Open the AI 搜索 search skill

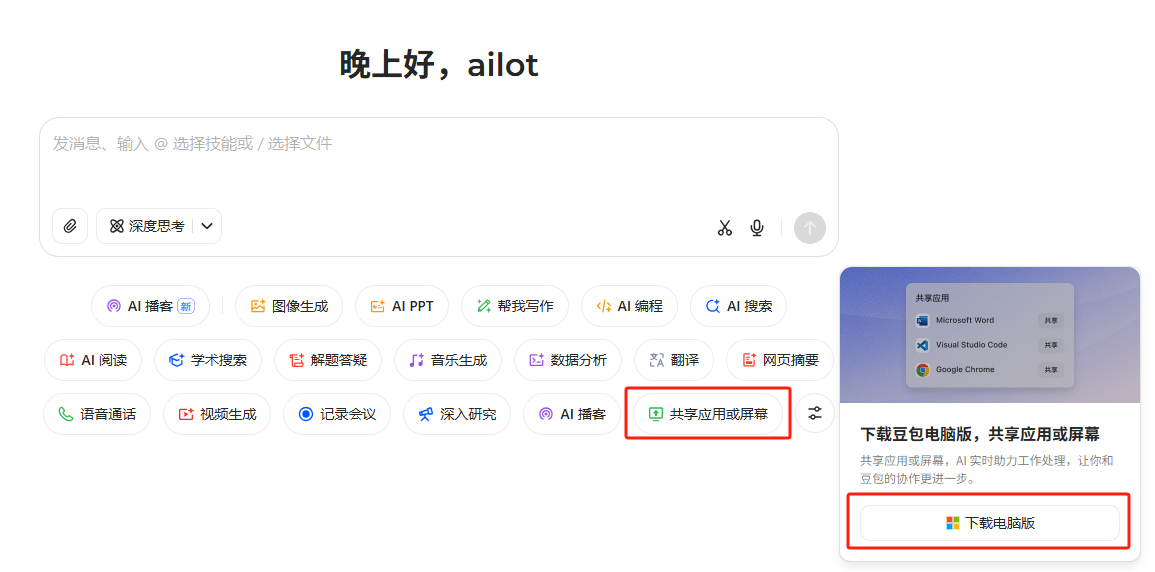[738, 306]
